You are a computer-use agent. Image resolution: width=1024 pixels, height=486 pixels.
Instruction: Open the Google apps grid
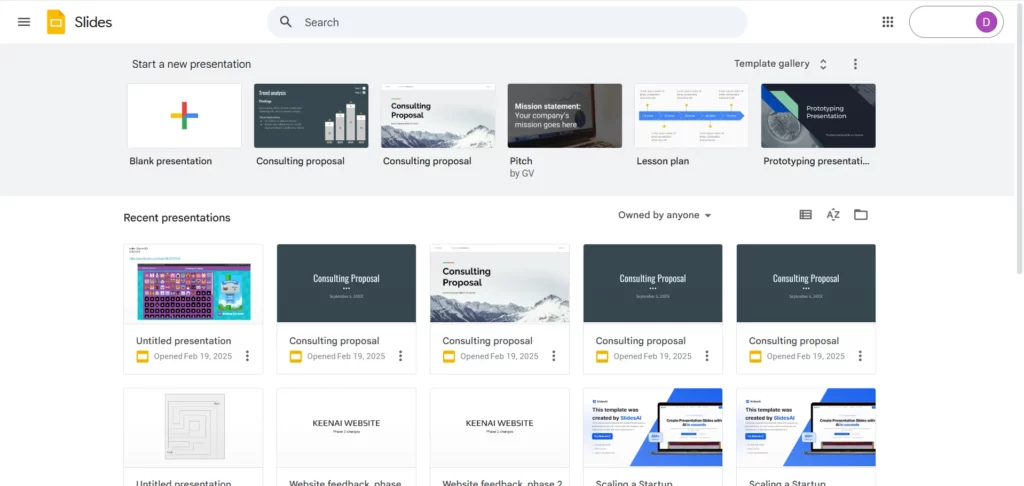point(887,22)
